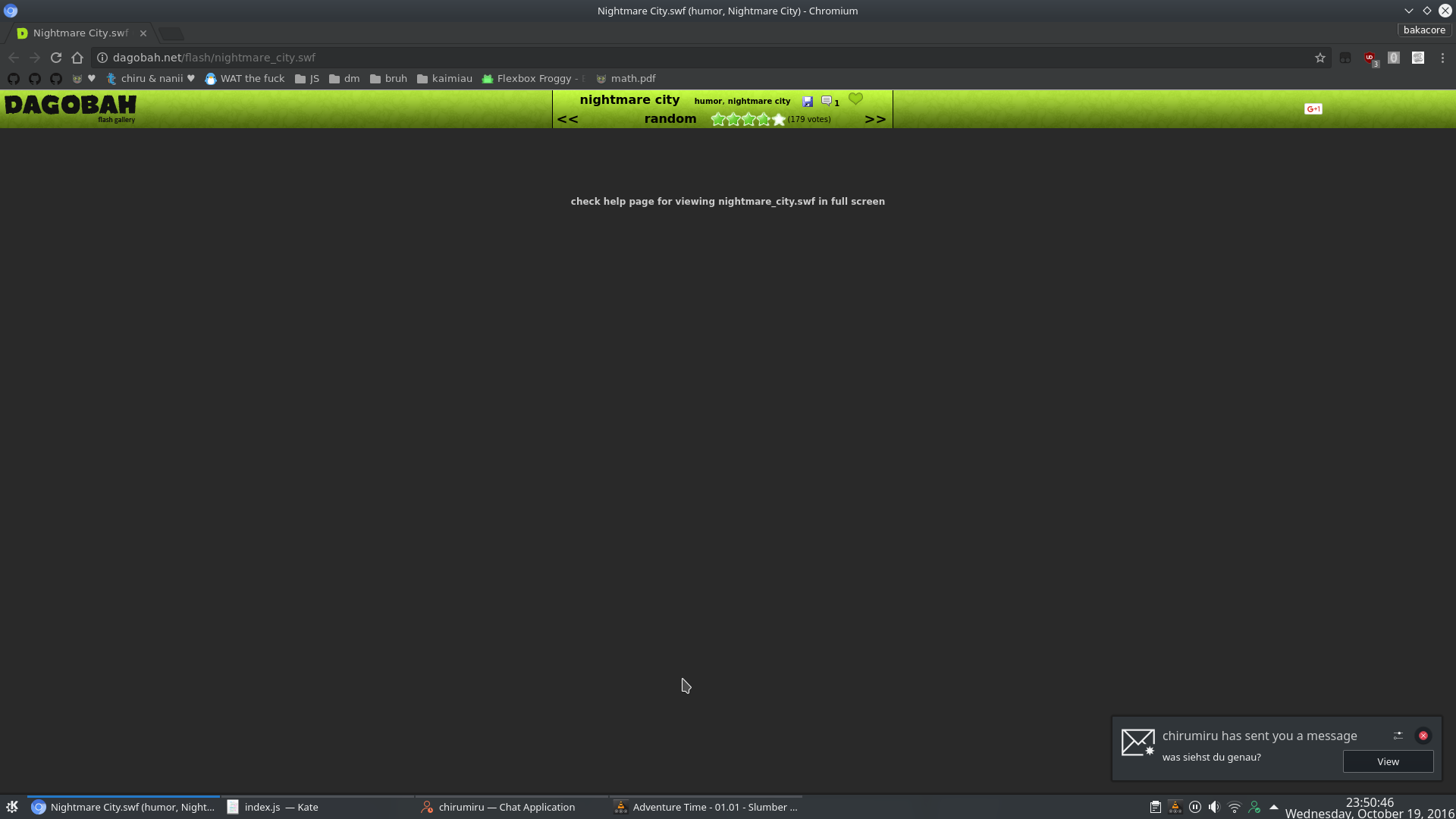
Task: Select the Nightmare City.swf tab
Action: tap(80, 33)
